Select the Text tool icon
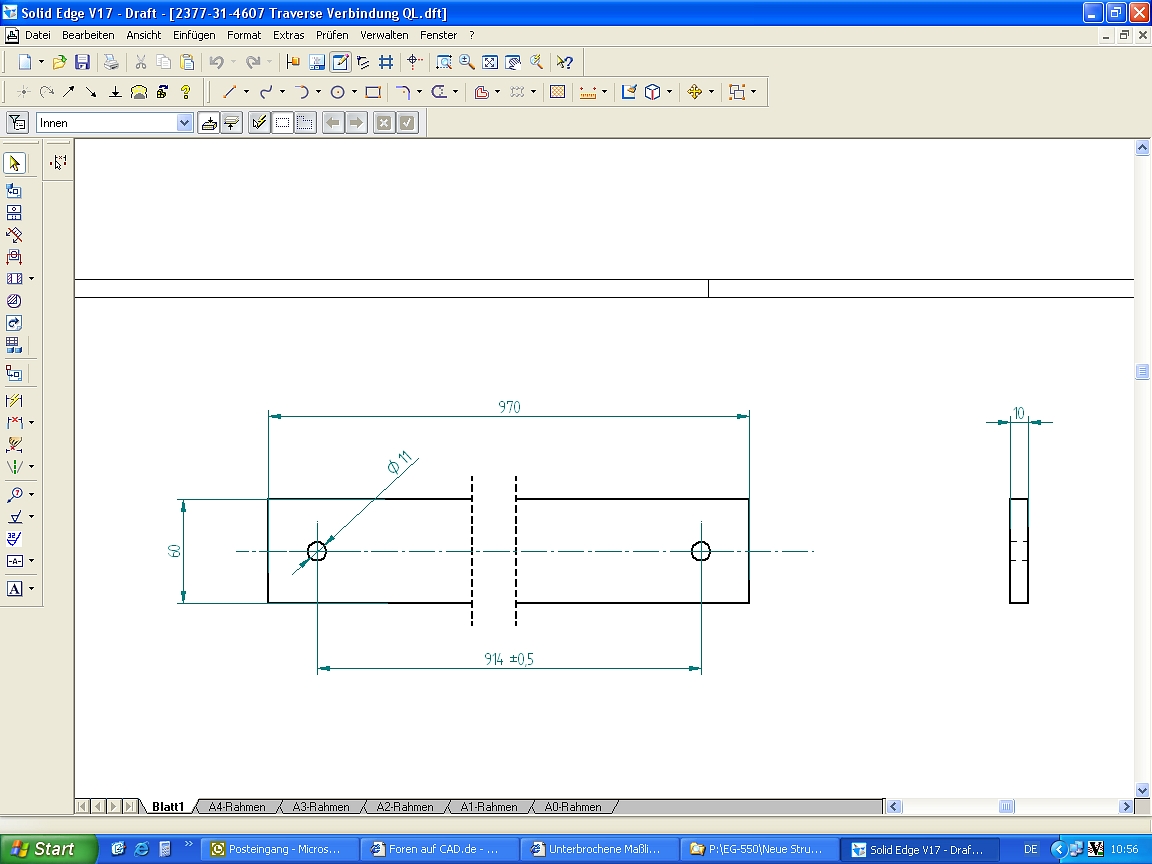The height and width of the screenshot is (864, 1152). (14, 589)
